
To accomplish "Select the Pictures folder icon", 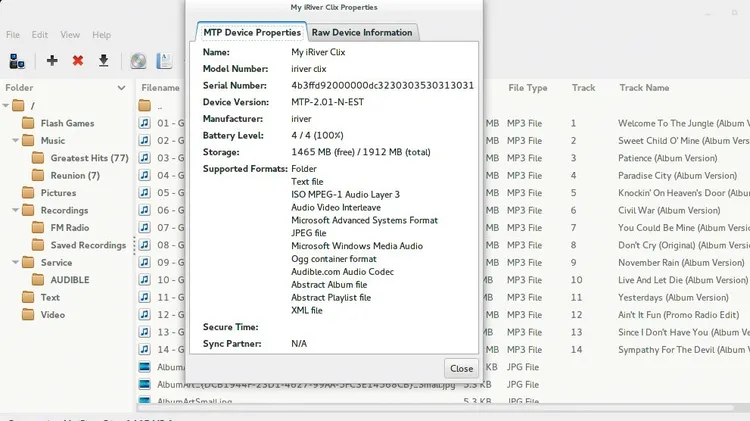I will pyautogui.click(x=28, y=193).
